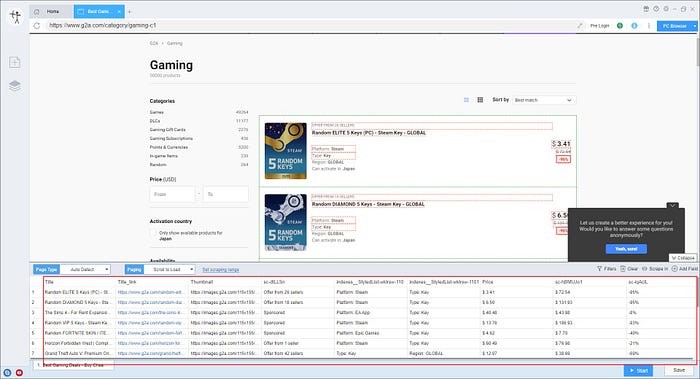The height and width of the screenshot is (379, 700).
Task: Add a new tab with the plus icon
Action: point(129,12)
